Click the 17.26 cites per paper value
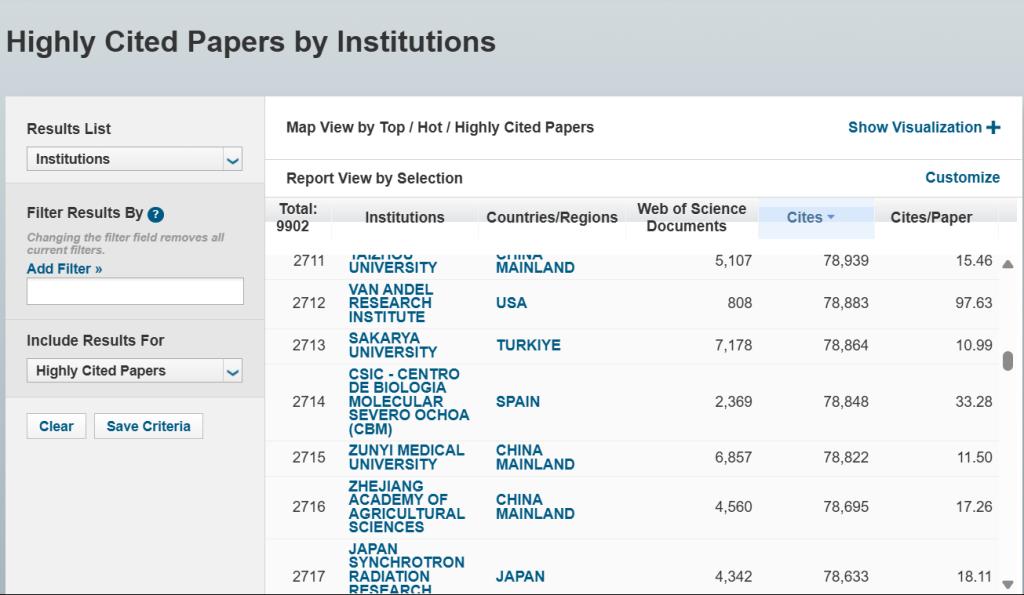The image size is (1024, 595). coord(974,506)
